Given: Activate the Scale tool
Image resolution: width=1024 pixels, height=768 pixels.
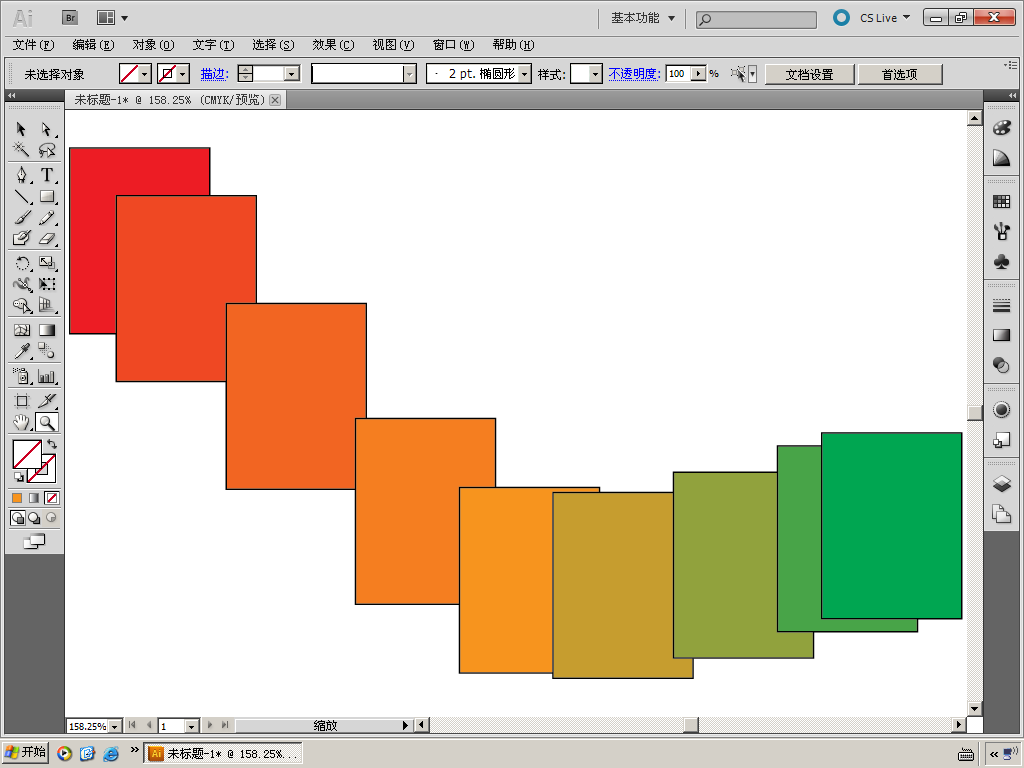Looking at the screenshot, I should pos(46,263).
